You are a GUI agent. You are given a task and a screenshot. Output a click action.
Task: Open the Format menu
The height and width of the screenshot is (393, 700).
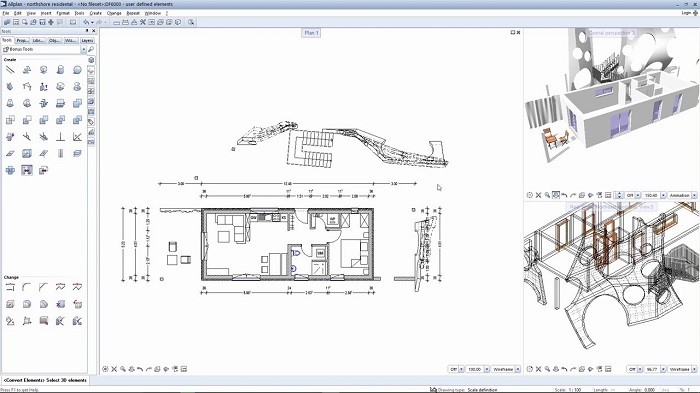tap(63, 13)
